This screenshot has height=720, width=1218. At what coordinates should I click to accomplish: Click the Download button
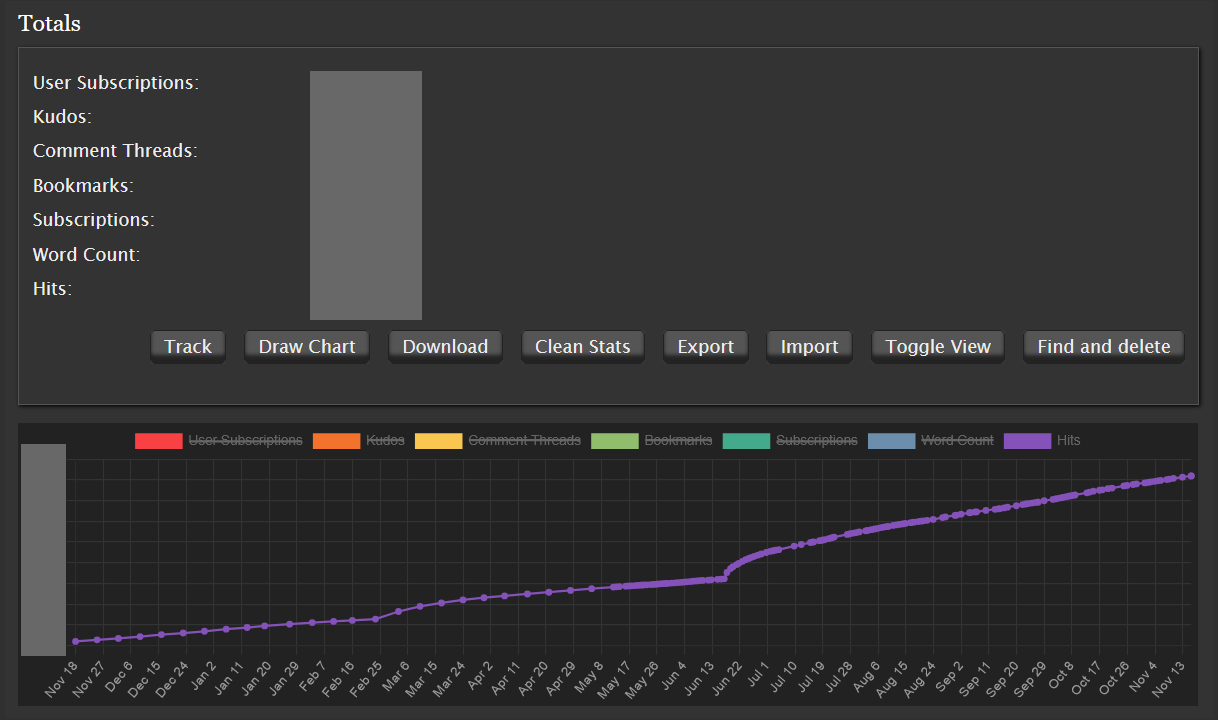tap(445, 346)
